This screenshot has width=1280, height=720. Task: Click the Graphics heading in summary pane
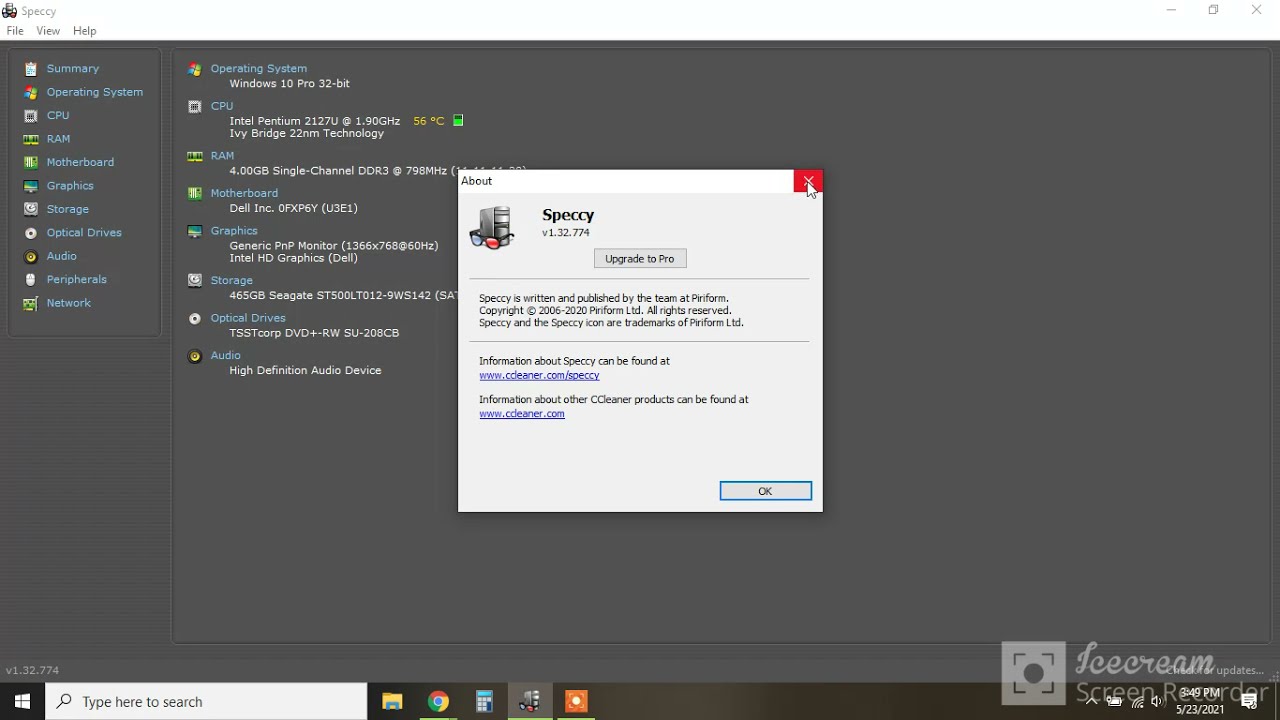click(234, 231)
